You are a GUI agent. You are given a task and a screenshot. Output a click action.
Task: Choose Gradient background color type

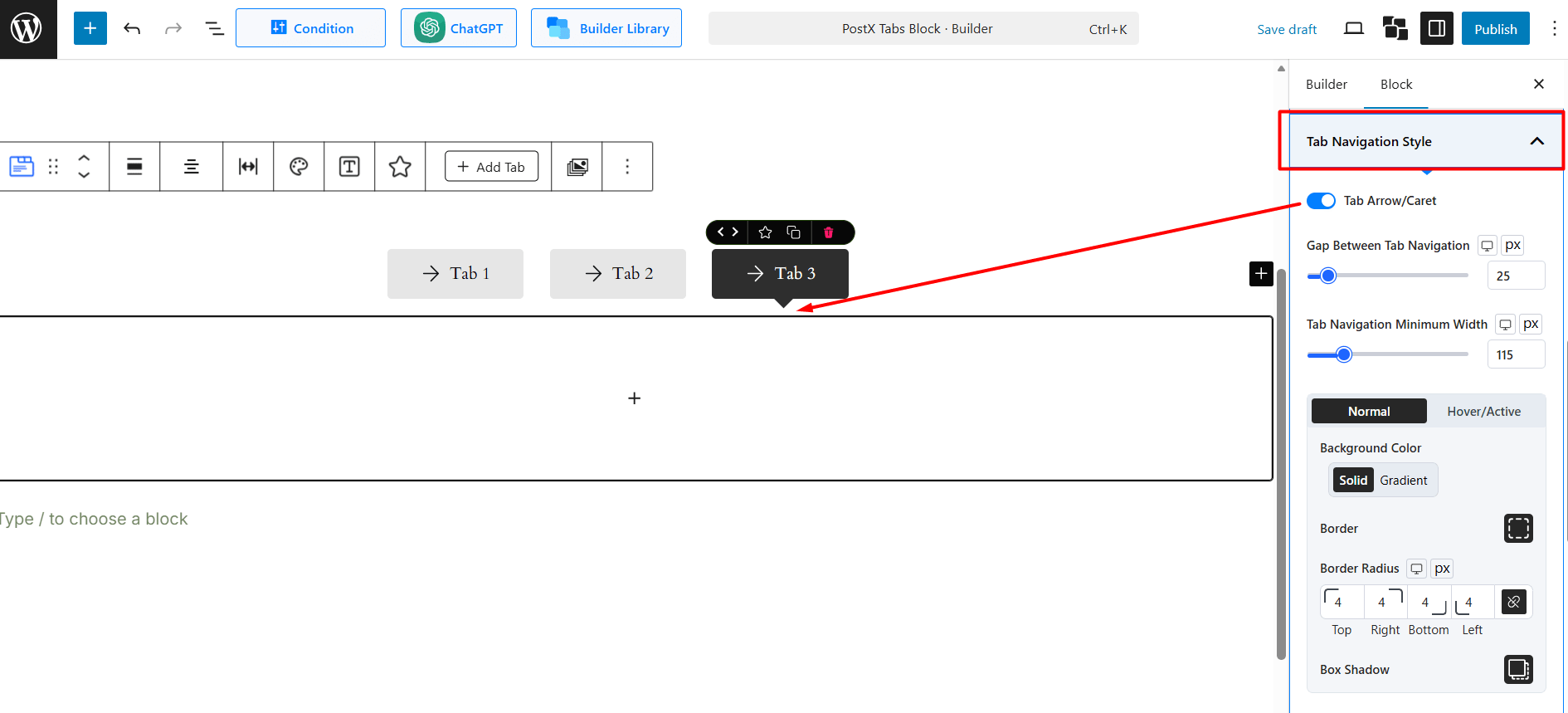[1404, 481]
